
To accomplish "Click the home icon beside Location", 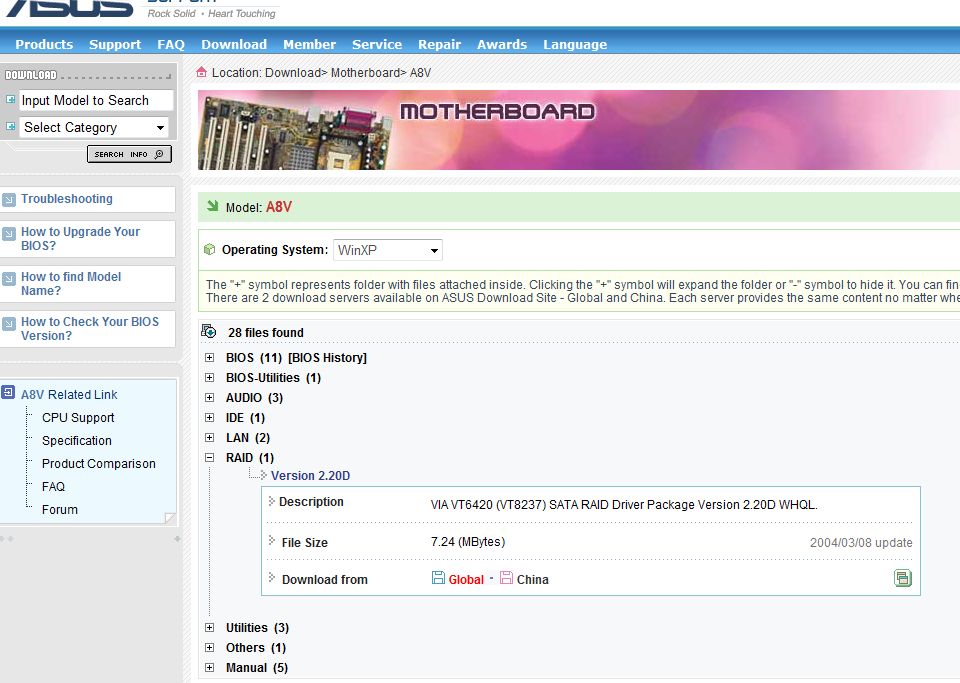I will click(202, 72).
